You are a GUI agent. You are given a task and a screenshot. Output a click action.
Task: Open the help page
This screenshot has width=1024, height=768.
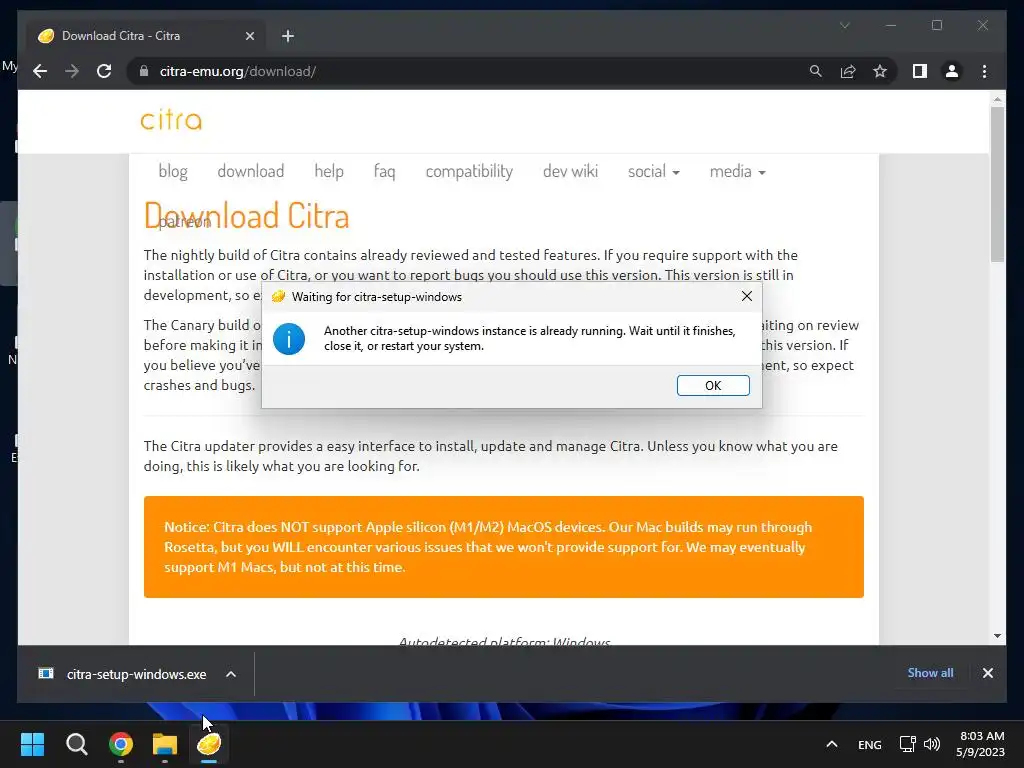click(x=328, y=171)
